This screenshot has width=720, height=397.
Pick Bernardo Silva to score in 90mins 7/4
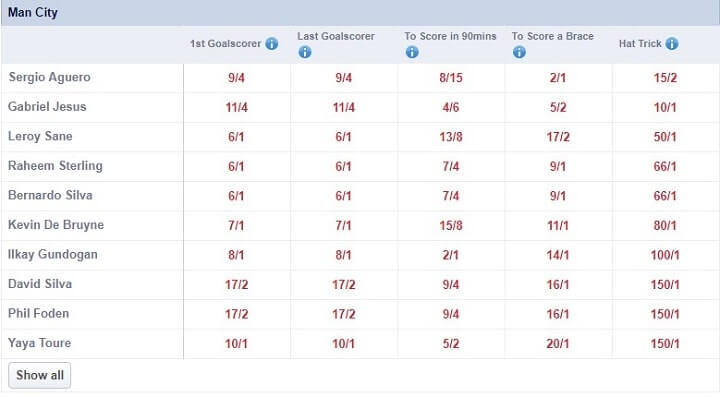450,196
